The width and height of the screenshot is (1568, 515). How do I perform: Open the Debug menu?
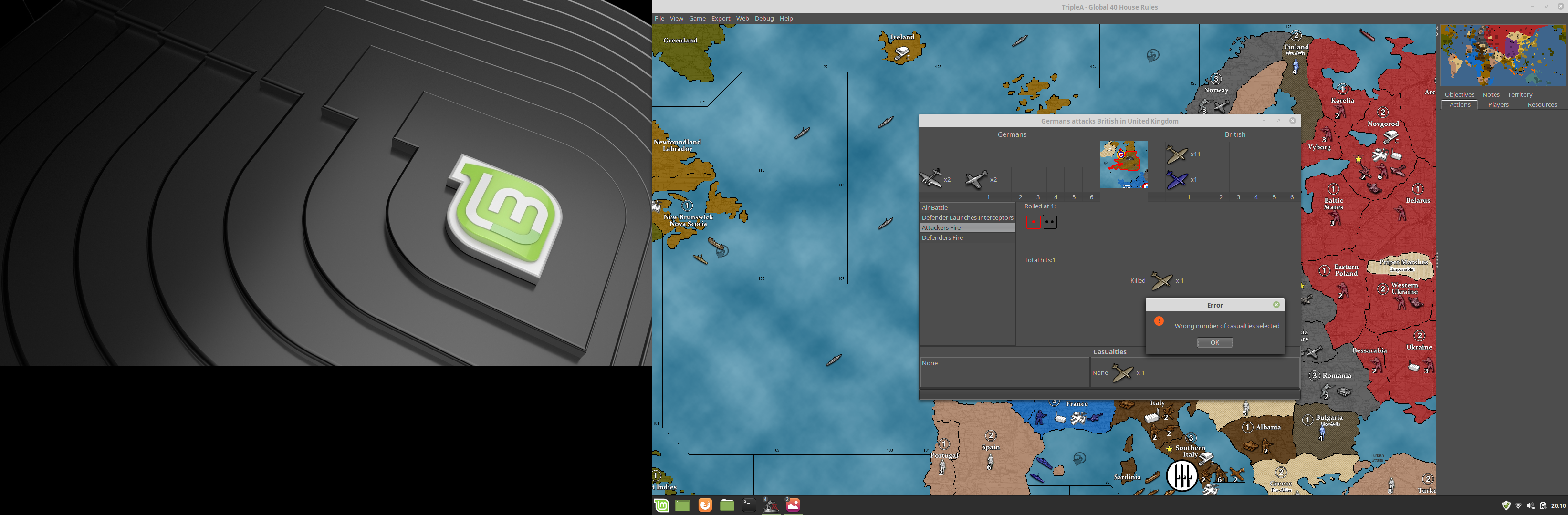pyautogui.click(x=764, y=18)
